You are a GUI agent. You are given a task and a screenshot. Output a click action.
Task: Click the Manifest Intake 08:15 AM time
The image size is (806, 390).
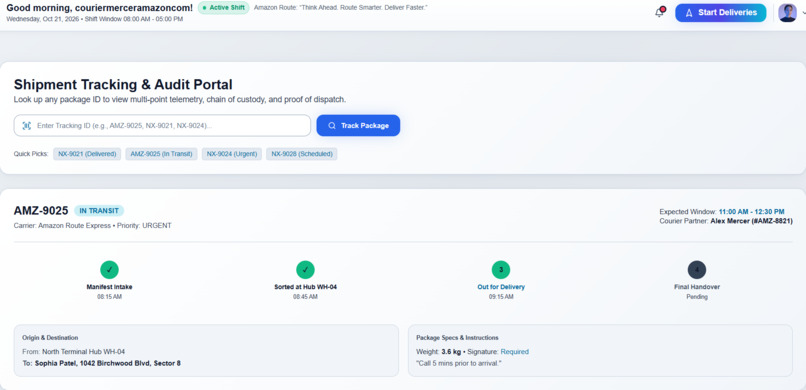[109, 297]
